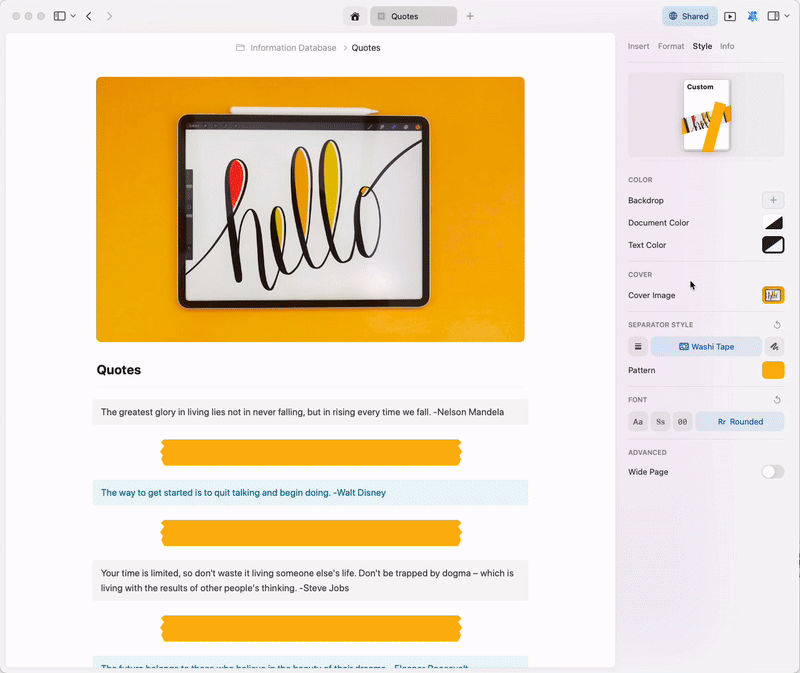Select the "00" monospace font style

(682, 421)
